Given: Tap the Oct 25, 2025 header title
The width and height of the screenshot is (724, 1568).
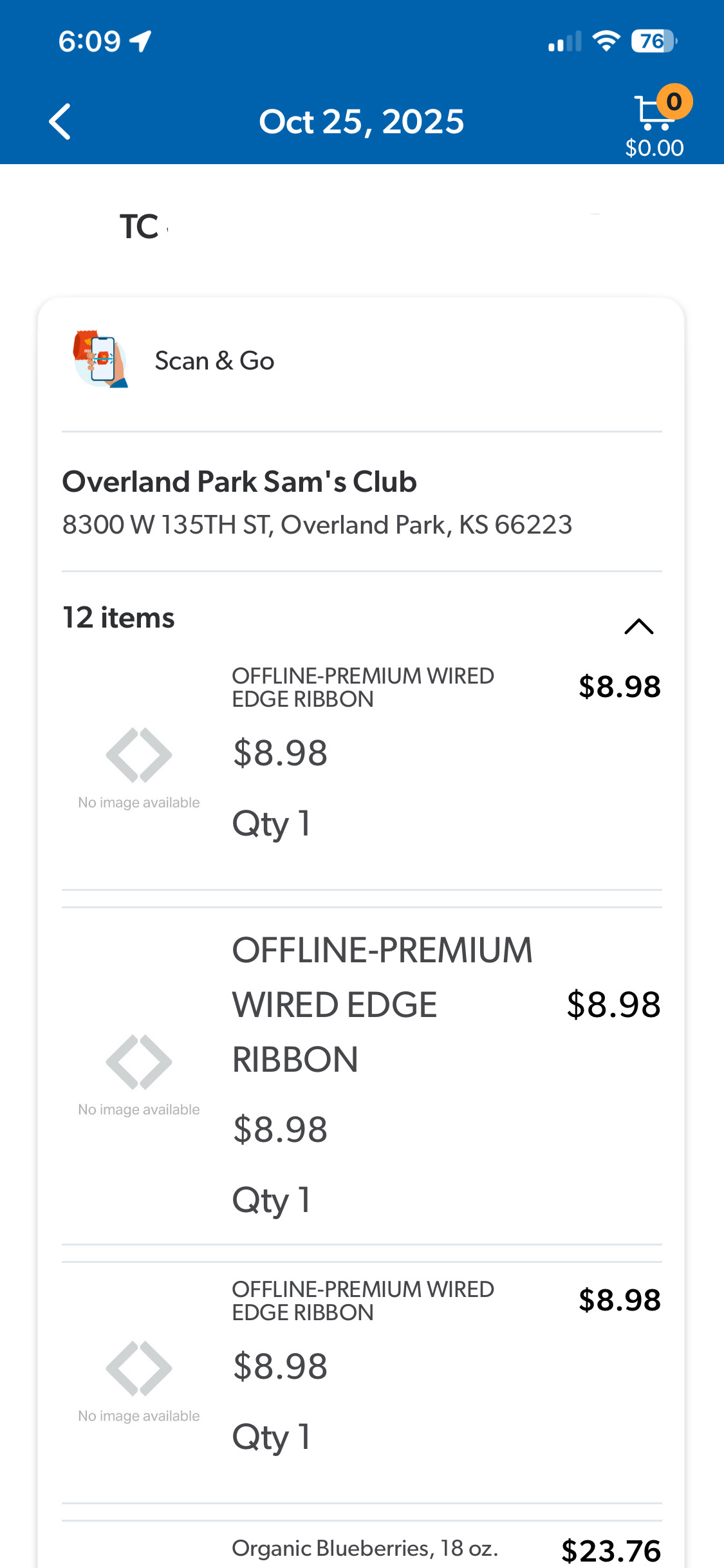Looking at the screenshot, I should click(x=361, y=122).
